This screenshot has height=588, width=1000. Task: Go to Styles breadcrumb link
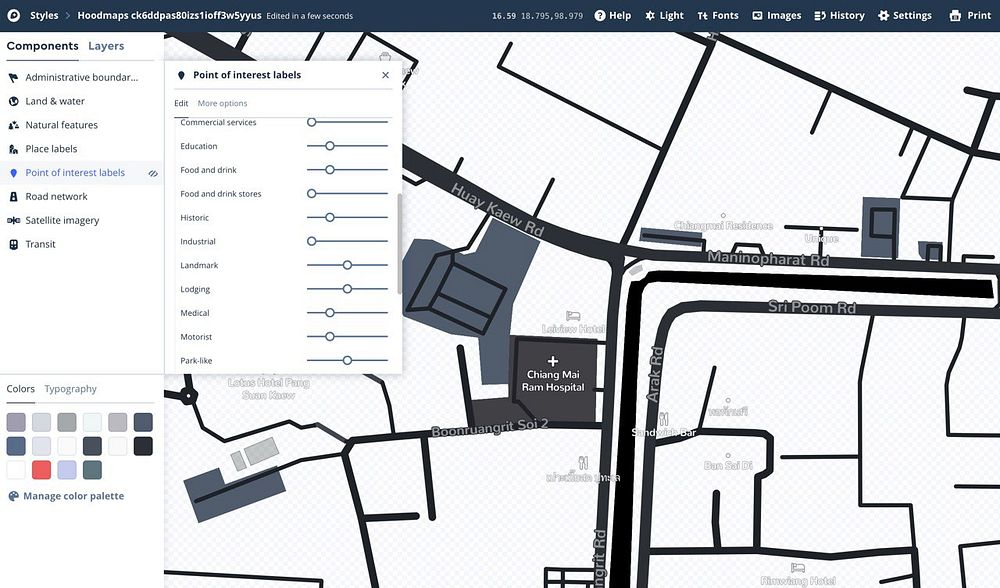coord(44,15)
